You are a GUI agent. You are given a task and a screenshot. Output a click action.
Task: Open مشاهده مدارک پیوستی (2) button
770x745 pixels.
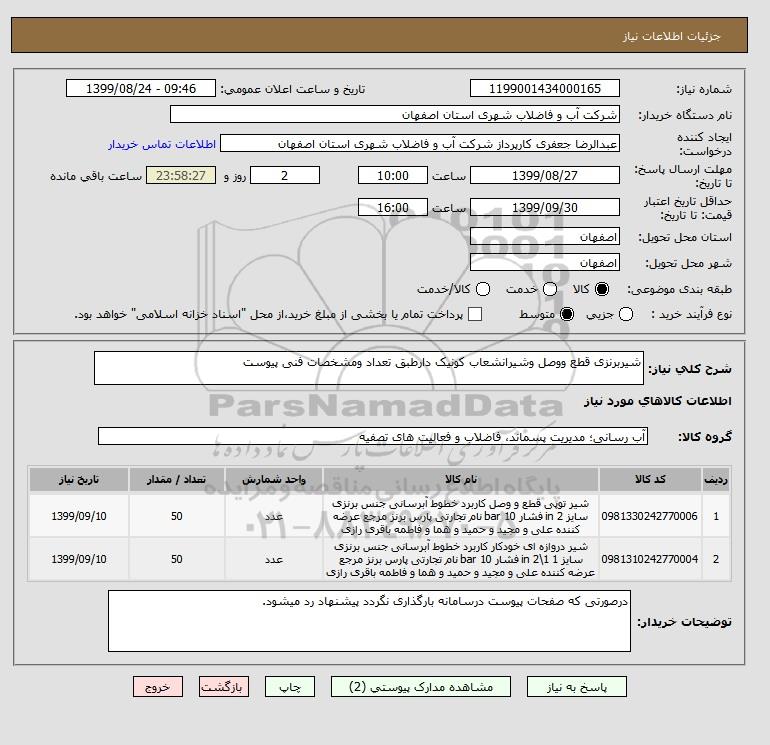coord(421,687)
